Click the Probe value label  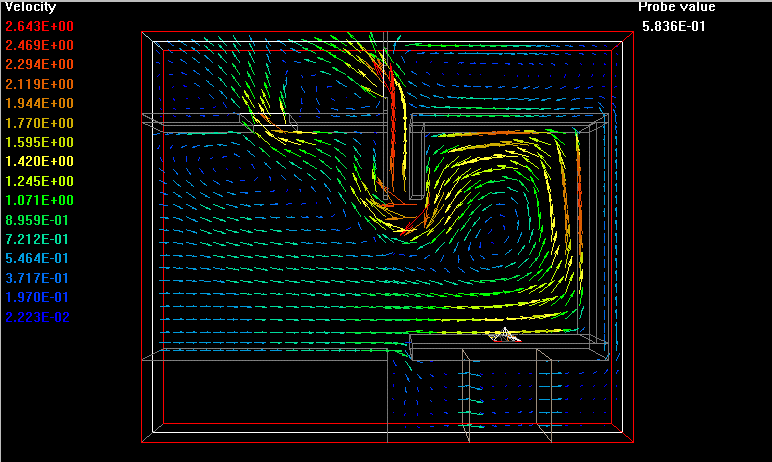(677, 7)
